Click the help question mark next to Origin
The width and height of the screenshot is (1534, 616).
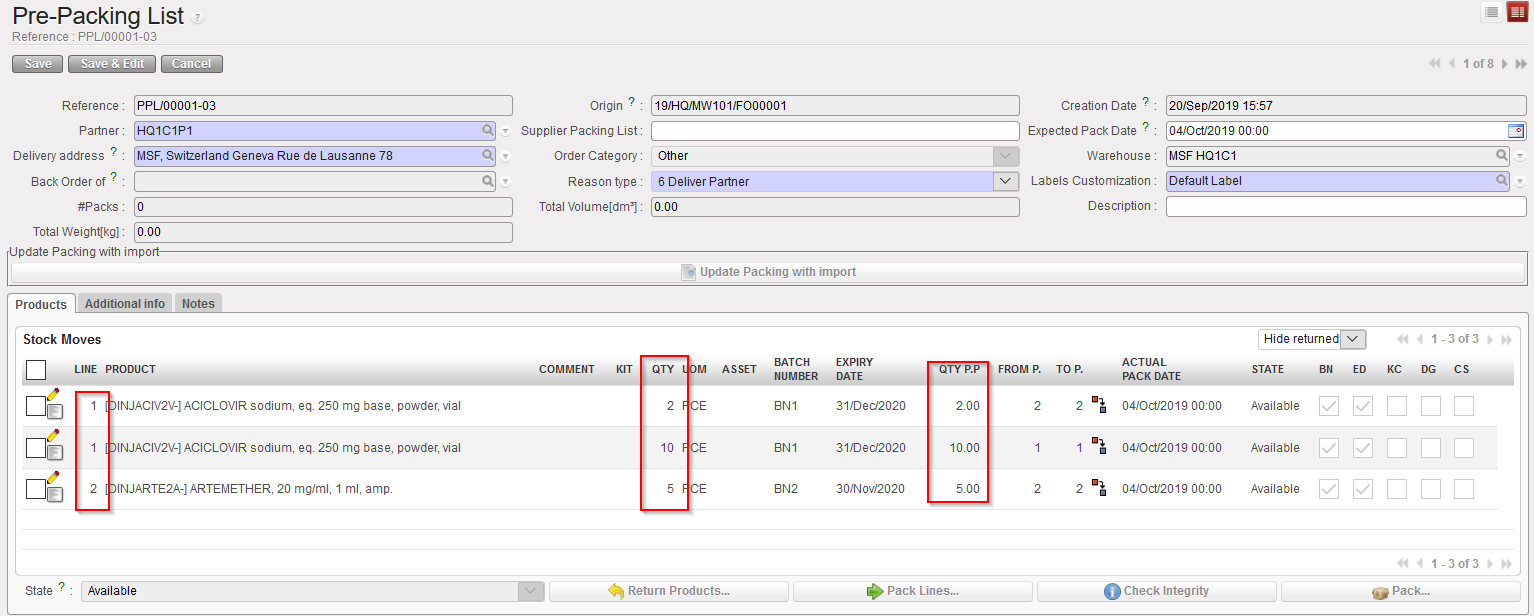(632, 105)
